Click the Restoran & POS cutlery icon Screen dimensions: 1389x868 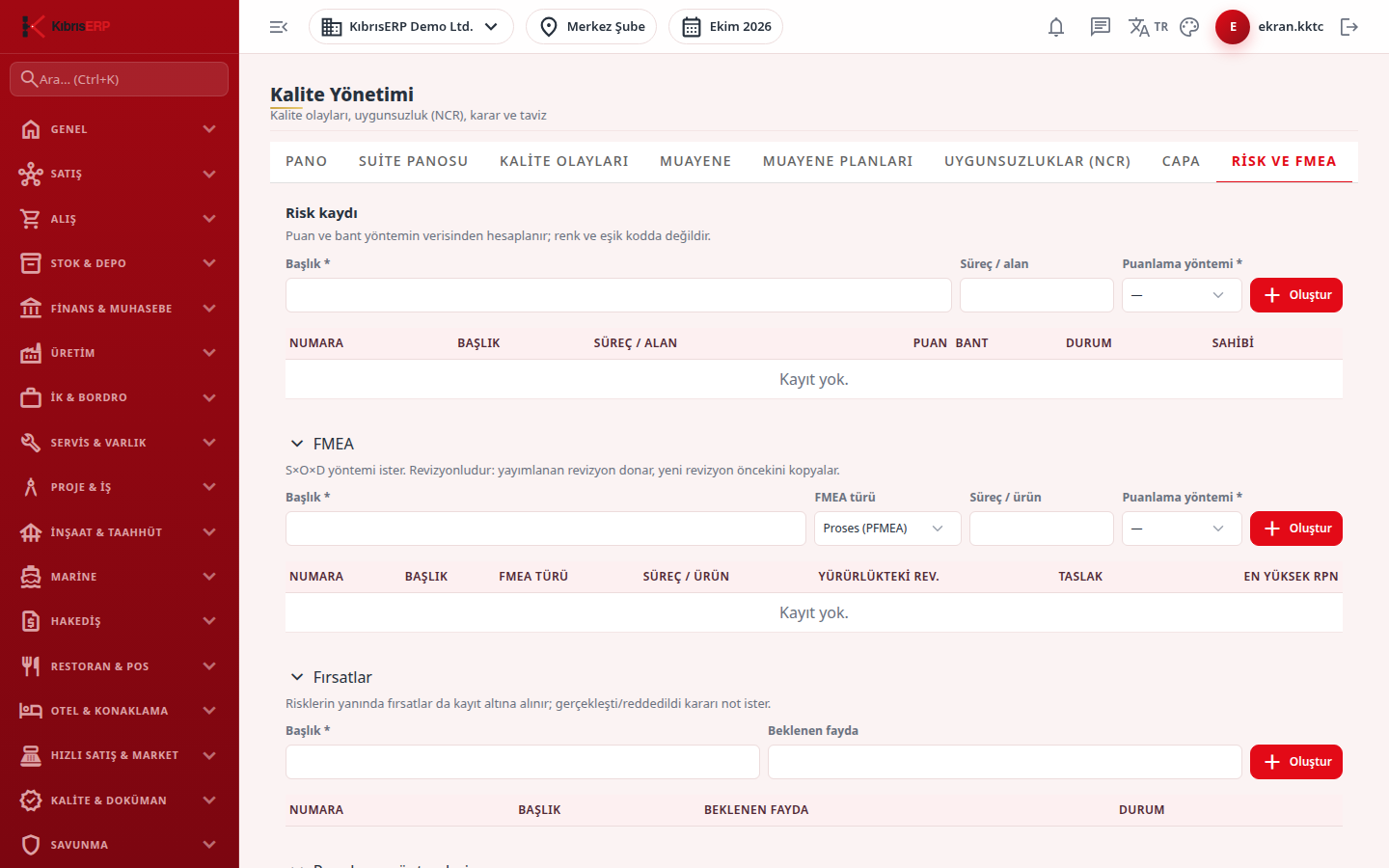pyautogui.click(x=31, y=666)
